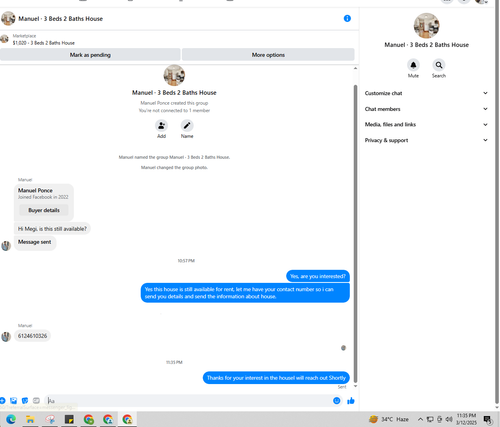500x427 pixels.
Task: Open Manuel's profile picture beside Message sent
Action: (6, 246)
